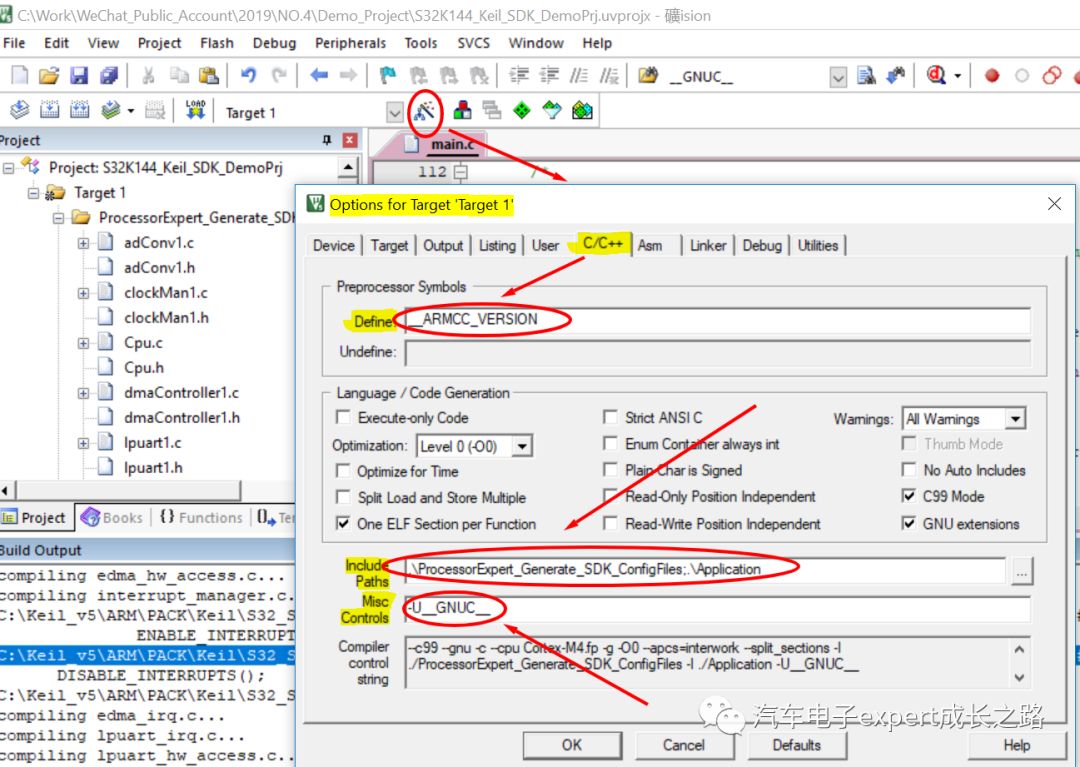Toggle Plain Char is Signed checkbox
Screen dimensions: 1080x767
610,470
